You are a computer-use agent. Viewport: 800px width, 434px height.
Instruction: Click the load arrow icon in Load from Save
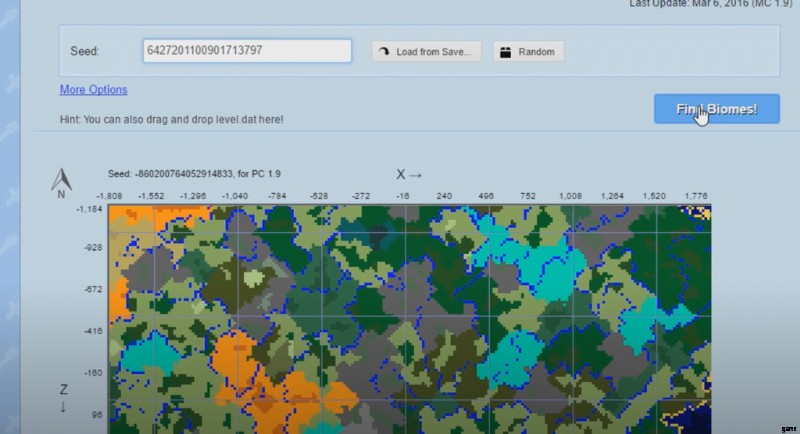click(x=384, y=52)
